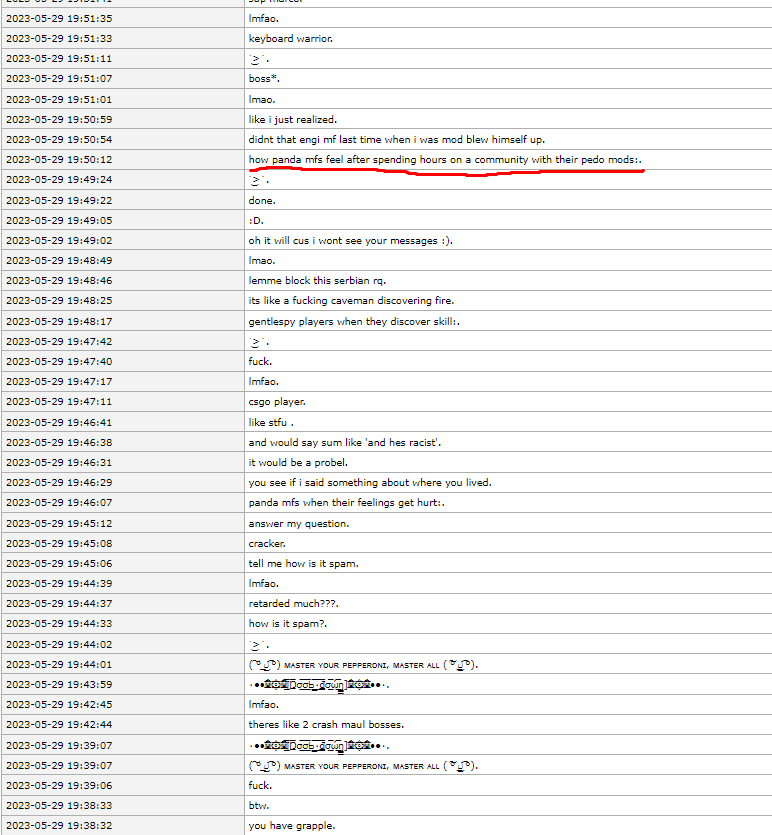Select the 'it would be a probel.' message
The image size is (772, 835).
(298, 463)
